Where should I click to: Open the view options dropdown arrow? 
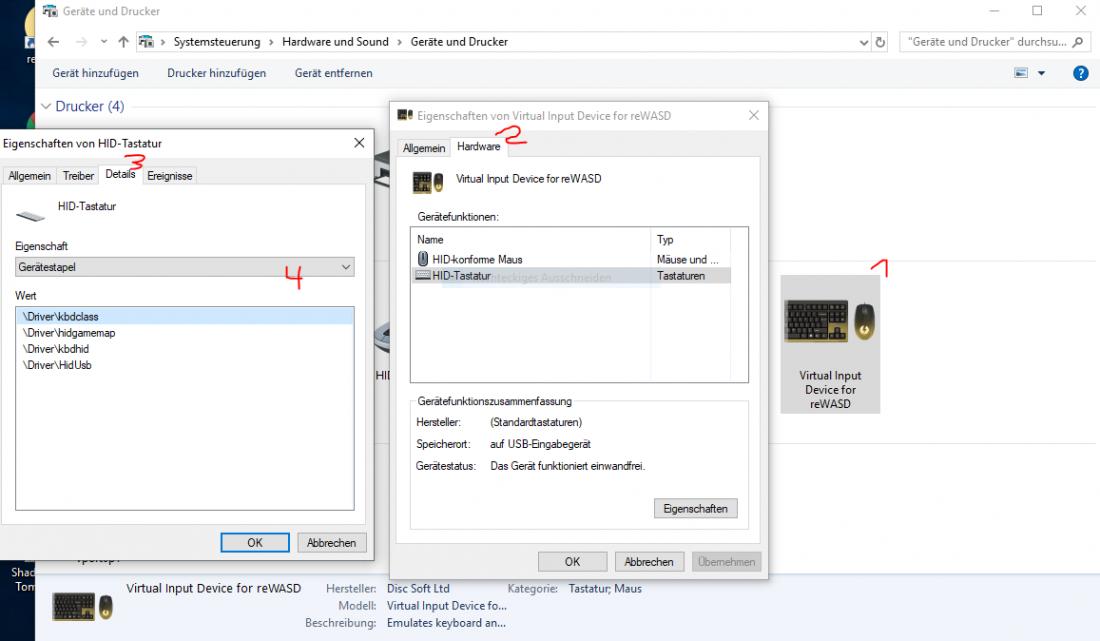click(1041, 73)
